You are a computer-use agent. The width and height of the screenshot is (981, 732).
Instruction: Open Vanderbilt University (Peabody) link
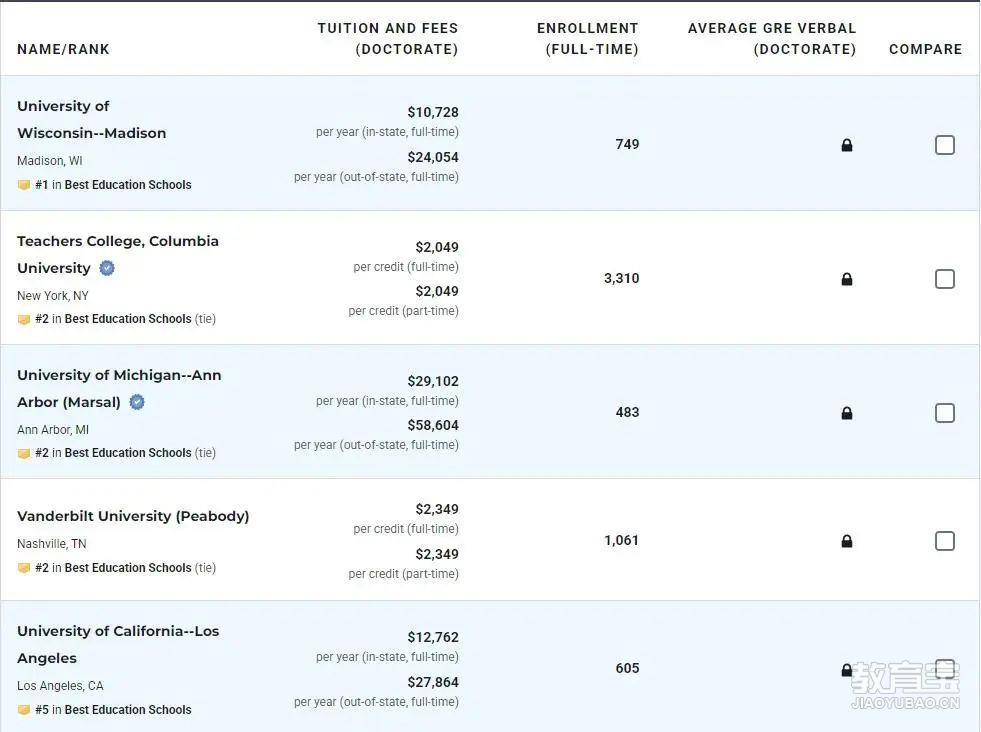pos(133,516)
